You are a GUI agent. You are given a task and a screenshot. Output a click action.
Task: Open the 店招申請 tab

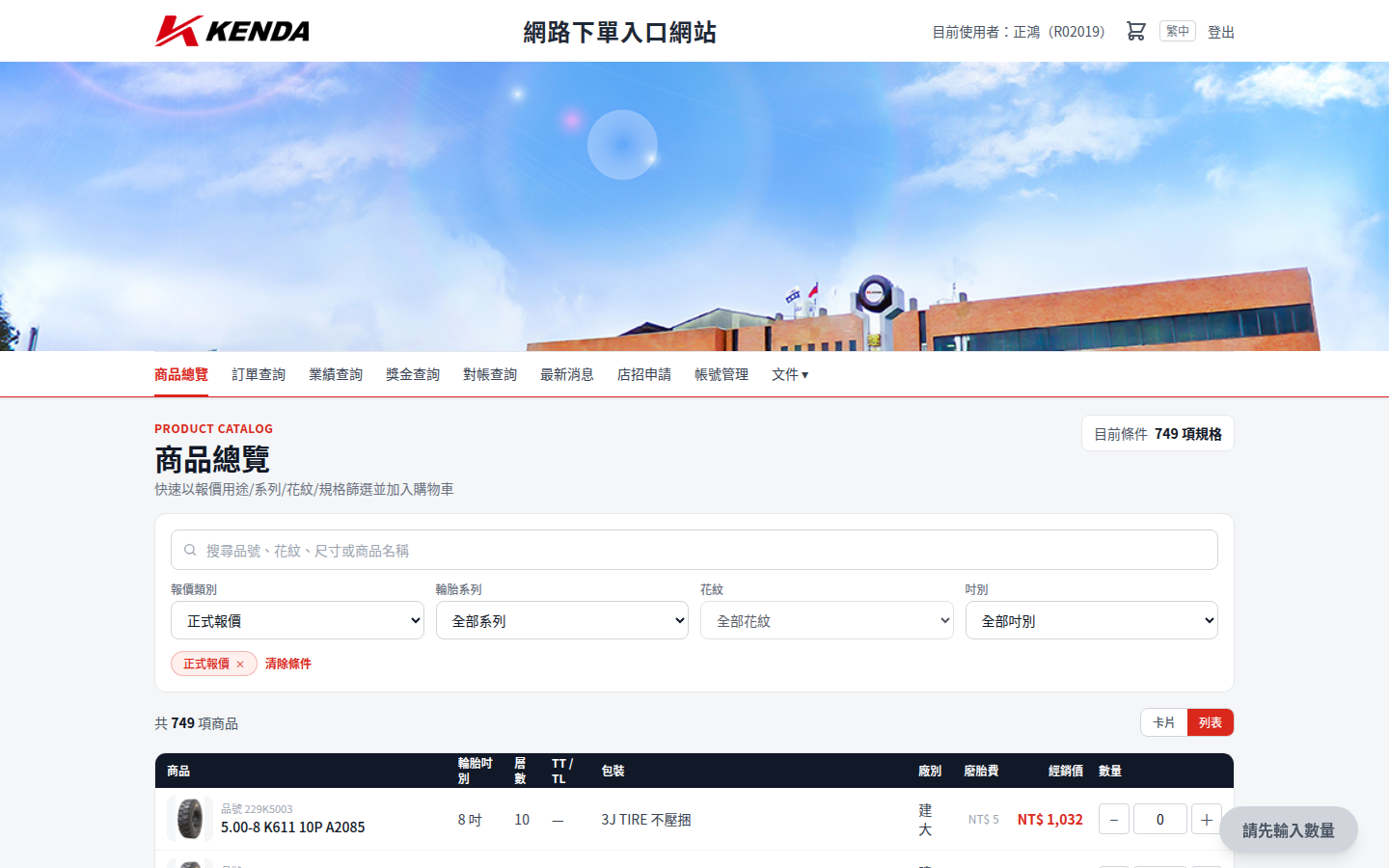pyautogui.click(x=644, y=374)
